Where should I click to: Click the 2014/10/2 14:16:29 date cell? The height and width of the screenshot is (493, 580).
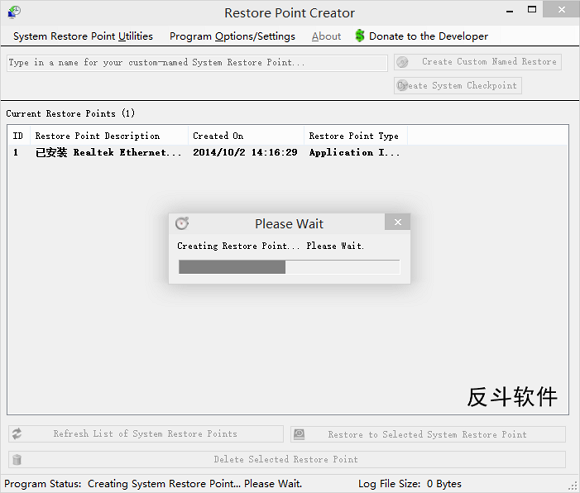[245, 152]
